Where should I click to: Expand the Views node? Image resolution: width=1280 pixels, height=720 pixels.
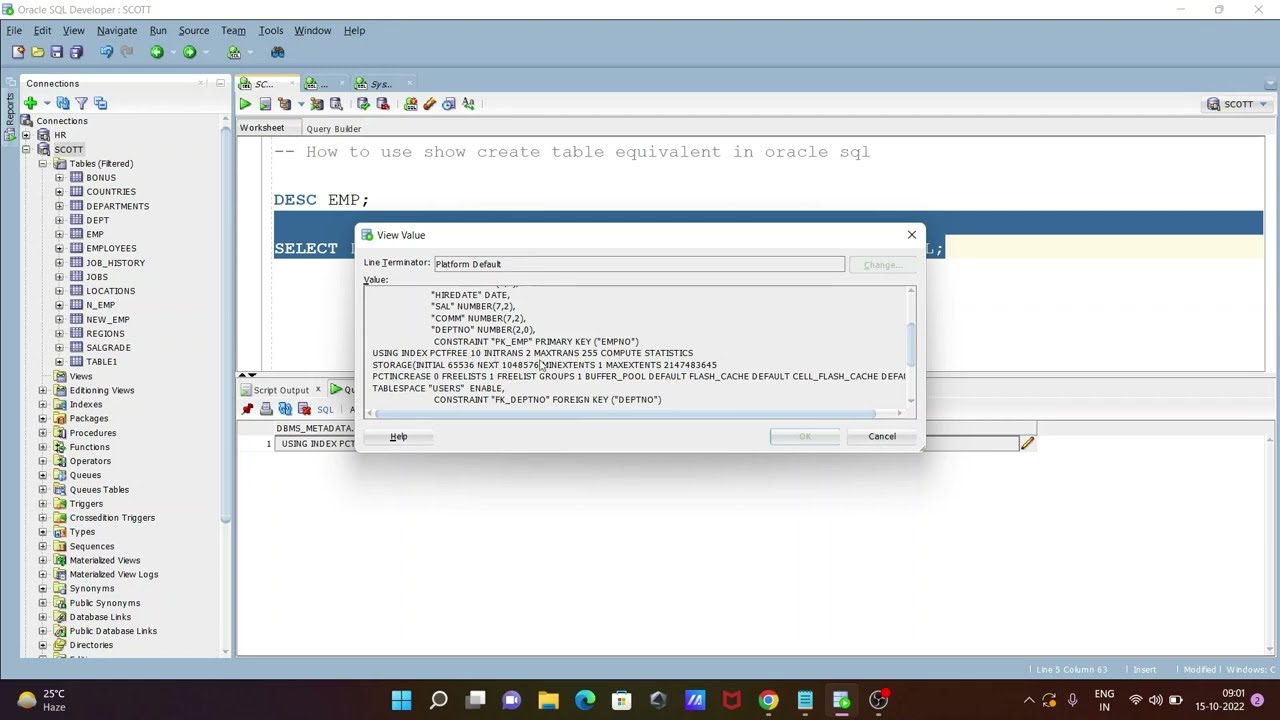tap(43, 376)
